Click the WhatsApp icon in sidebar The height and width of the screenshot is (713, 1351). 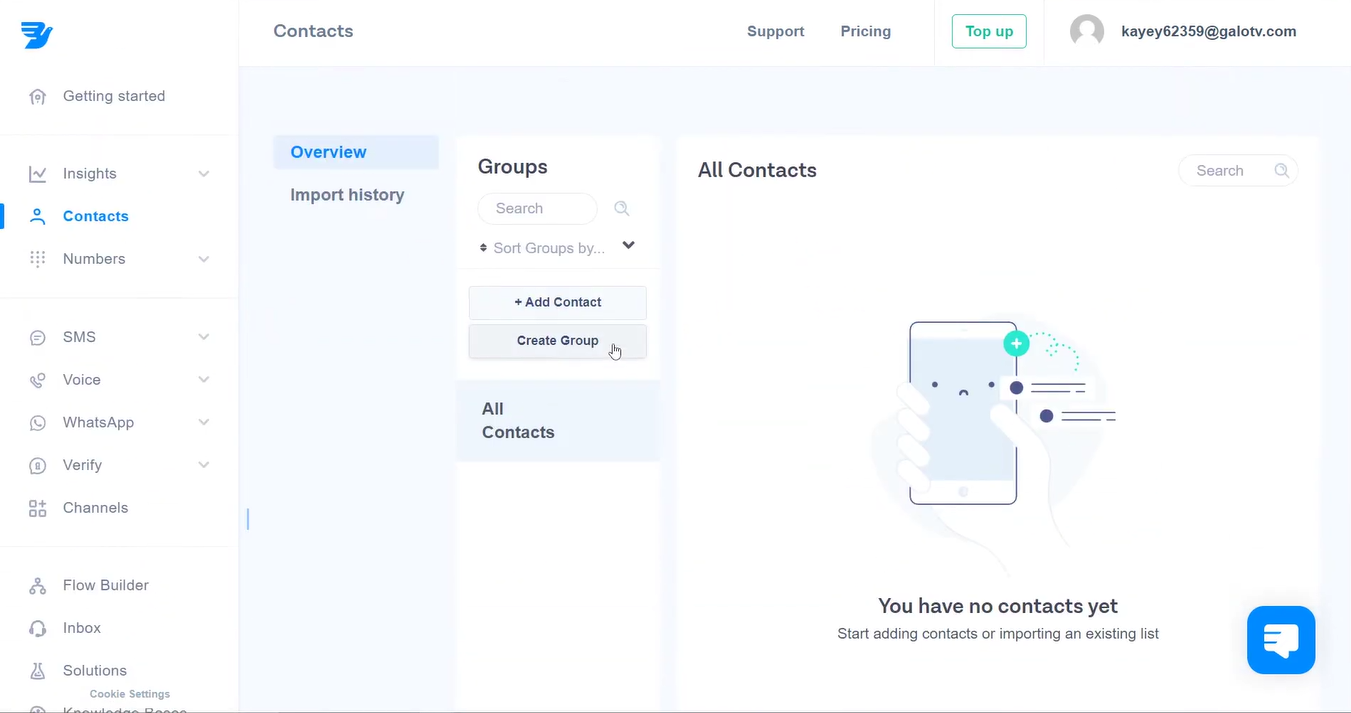pyautogui.click(x=38, y=423)
